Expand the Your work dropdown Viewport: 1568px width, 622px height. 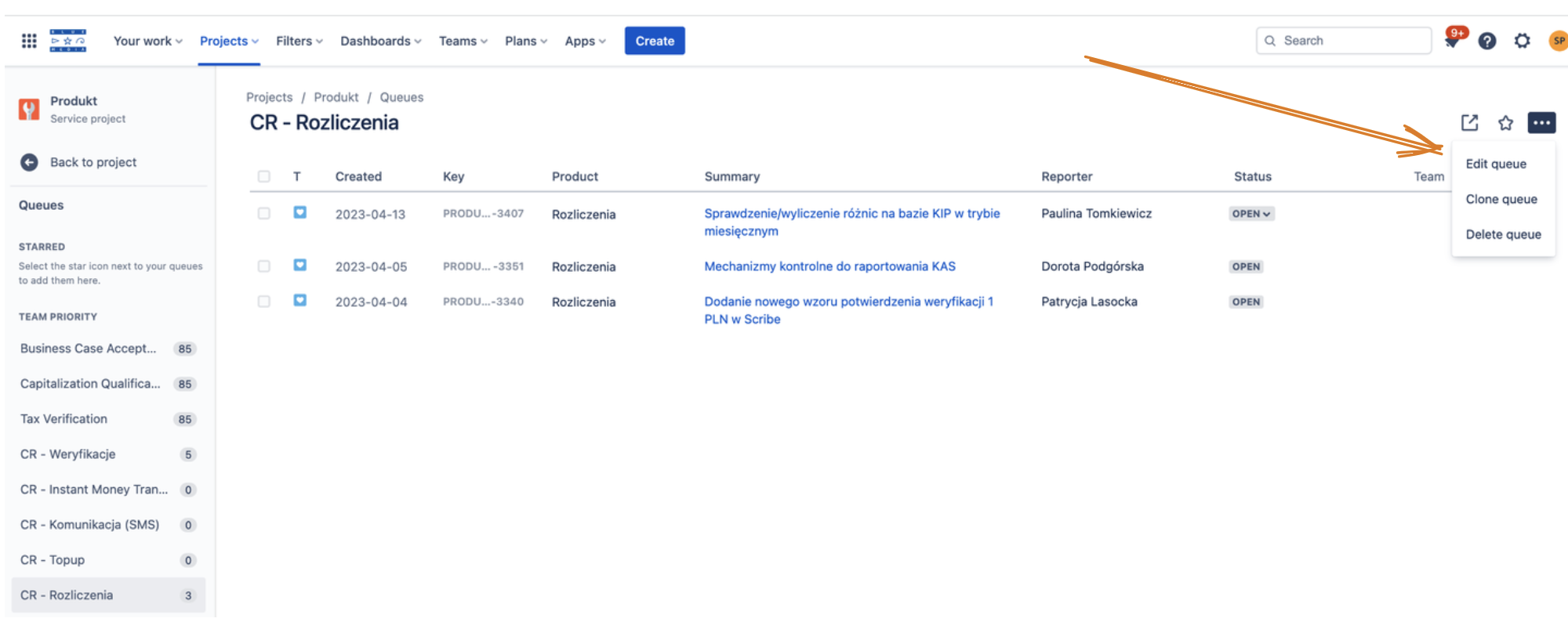click(x=147, y=41)
